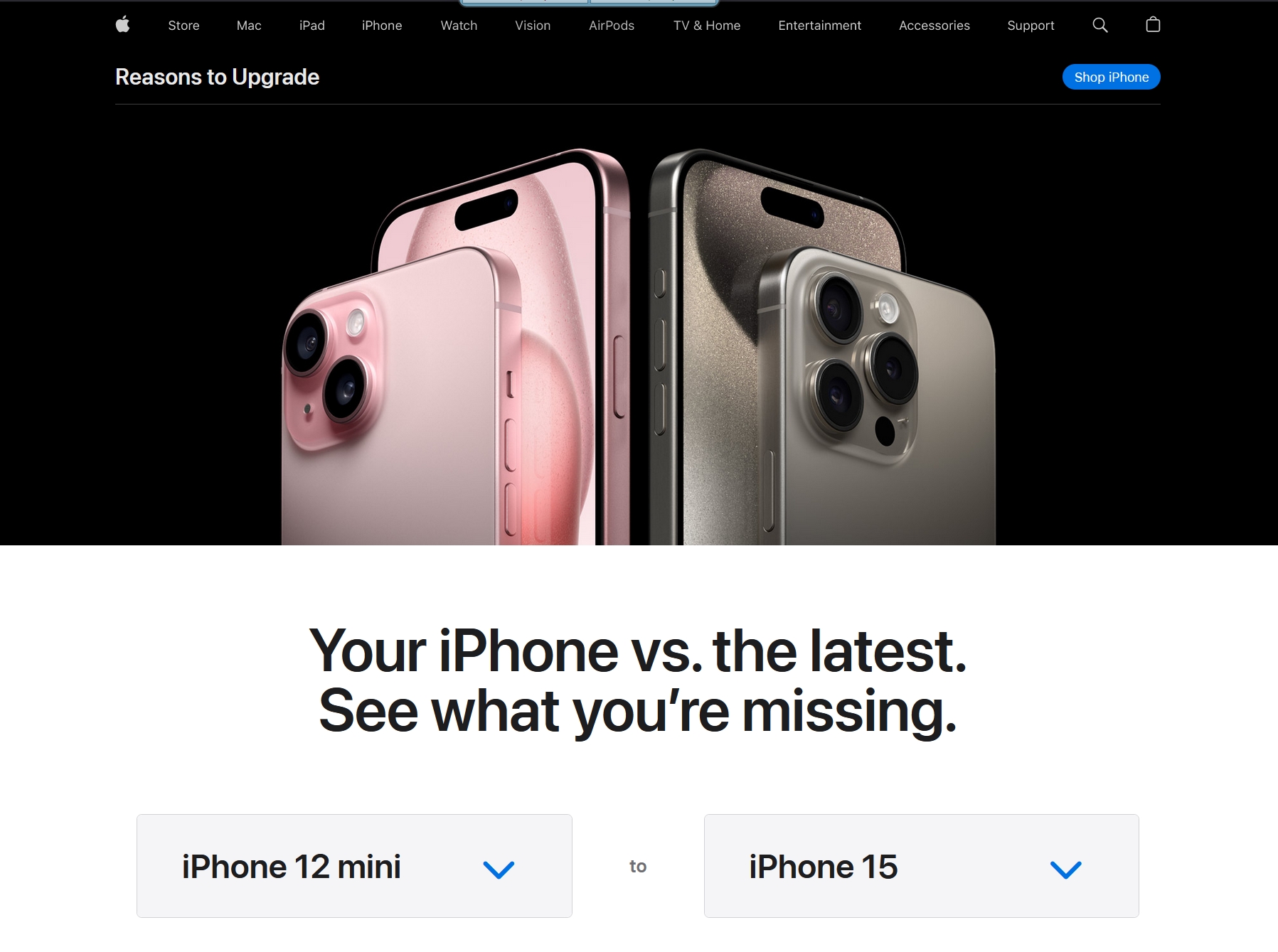
Task: Open the AirPods menu item
Action: pyautogui.click(x=612, y=26)
